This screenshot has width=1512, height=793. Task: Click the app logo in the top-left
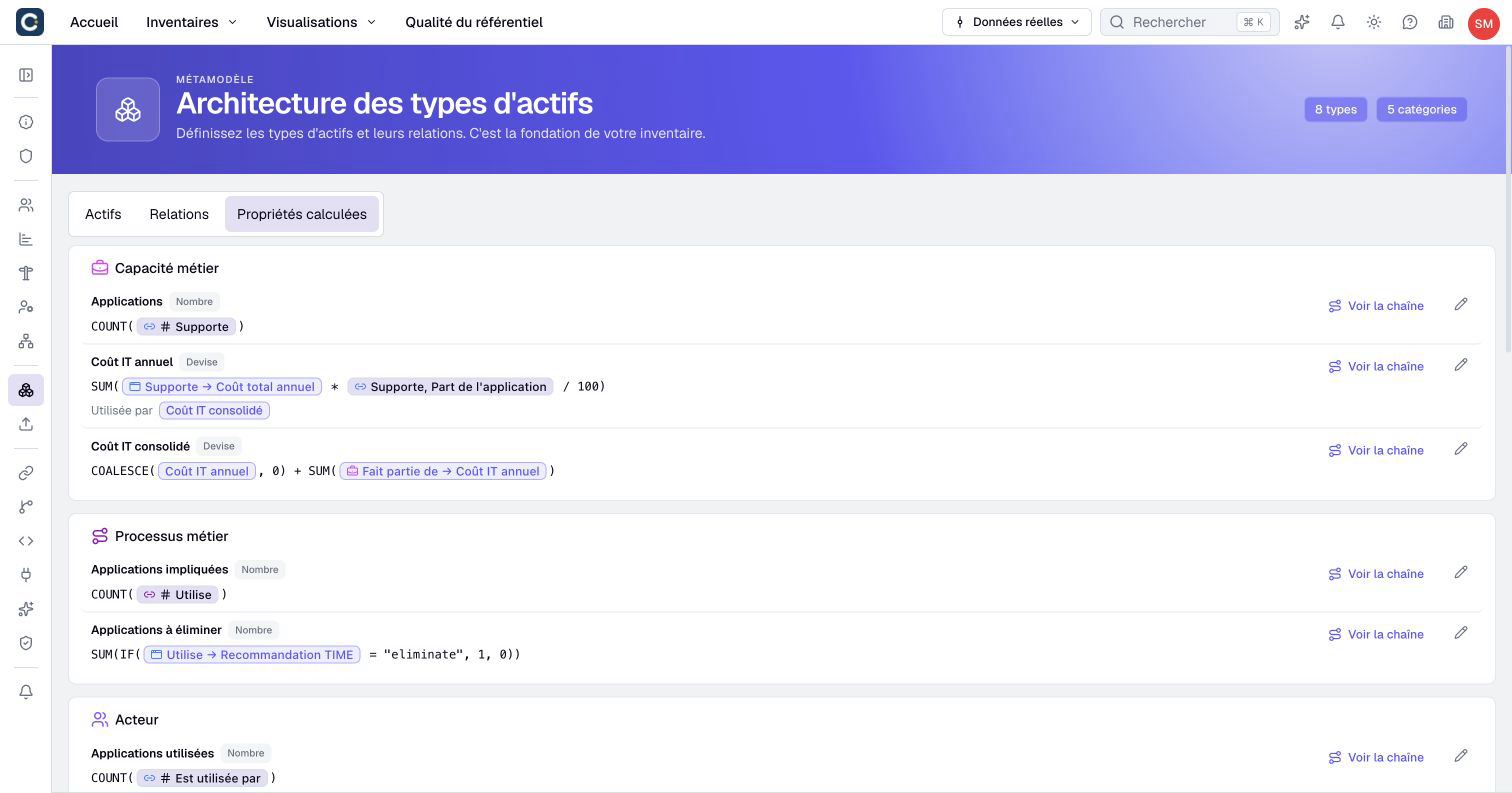pyautogui.click(x=30, y=22)
